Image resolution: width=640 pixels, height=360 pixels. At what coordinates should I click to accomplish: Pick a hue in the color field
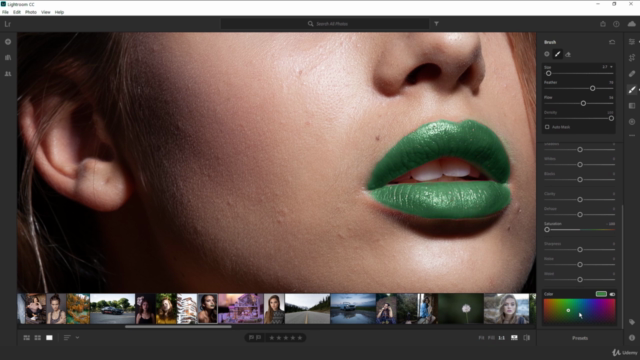coord(579,311)
